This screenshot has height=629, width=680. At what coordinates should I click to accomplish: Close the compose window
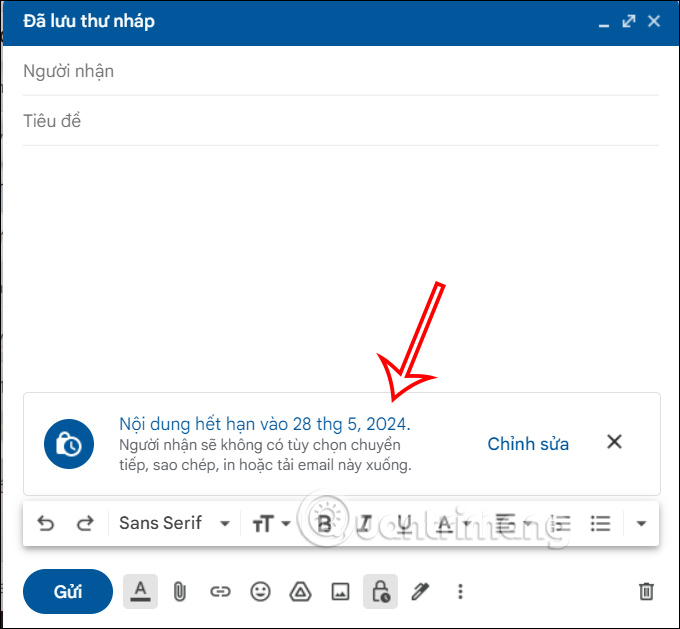654,21
